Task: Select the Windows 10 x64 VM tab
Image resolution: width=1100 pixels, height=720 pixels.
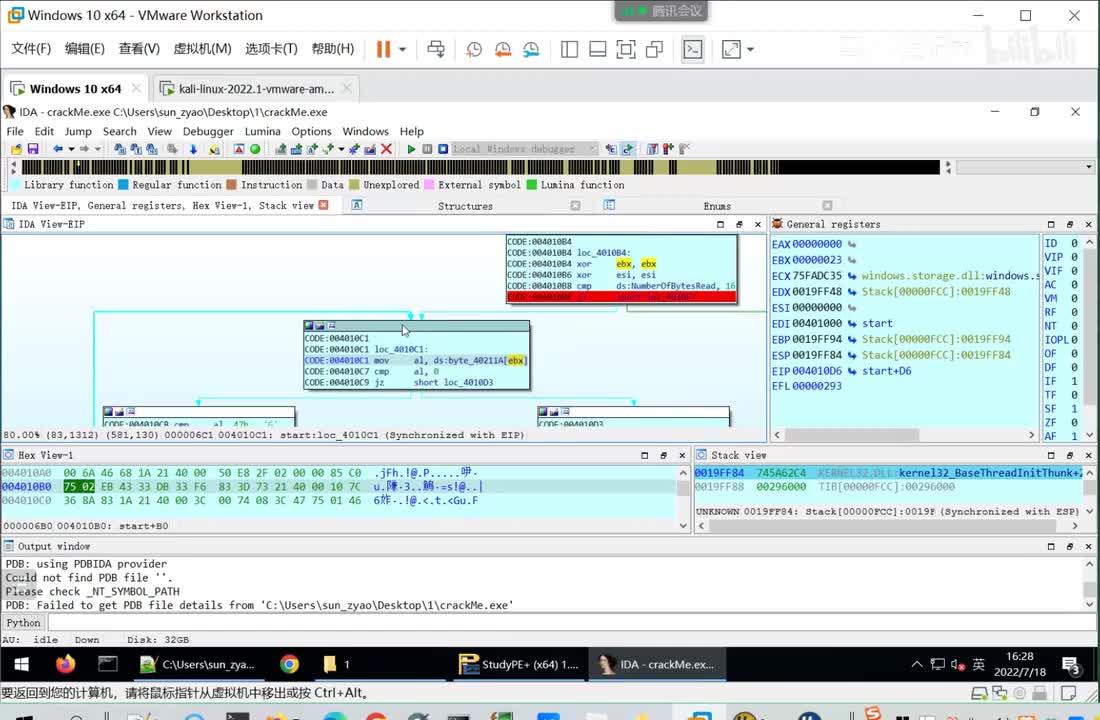Action: [75, 88]
